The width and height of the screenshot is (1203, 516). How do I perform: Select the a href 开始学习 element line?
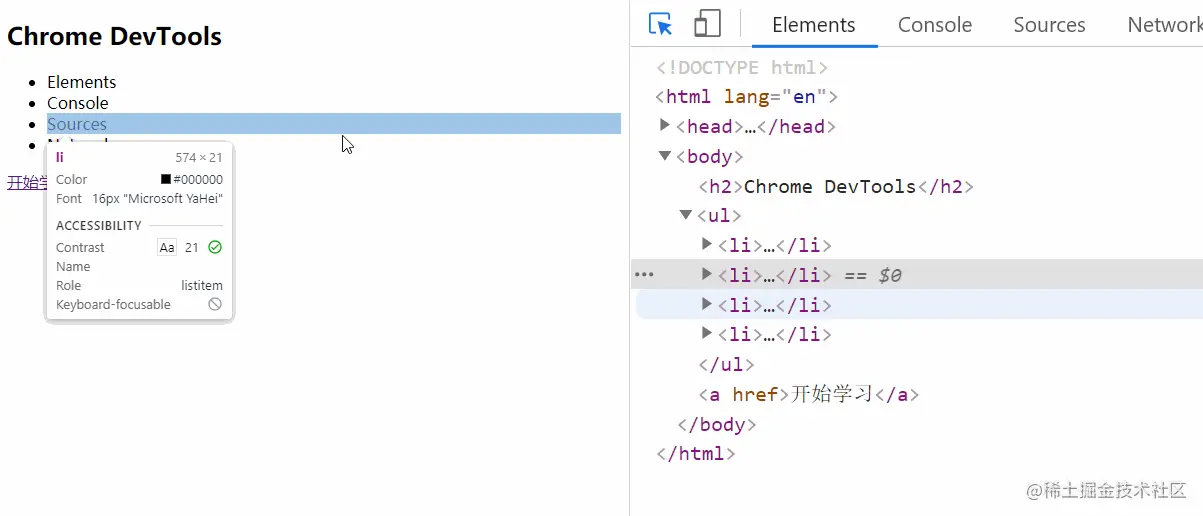tap(808, 394)
